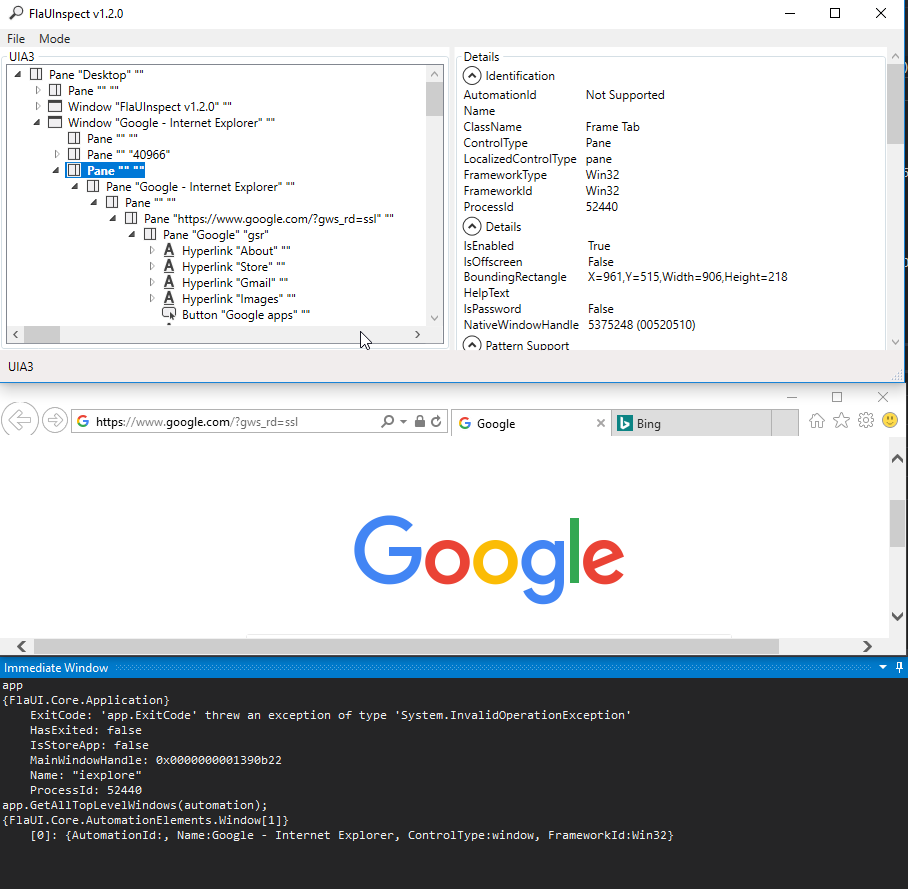Open the Mode menu
This screenshot has width=908, height=889.
click(54, 38)
